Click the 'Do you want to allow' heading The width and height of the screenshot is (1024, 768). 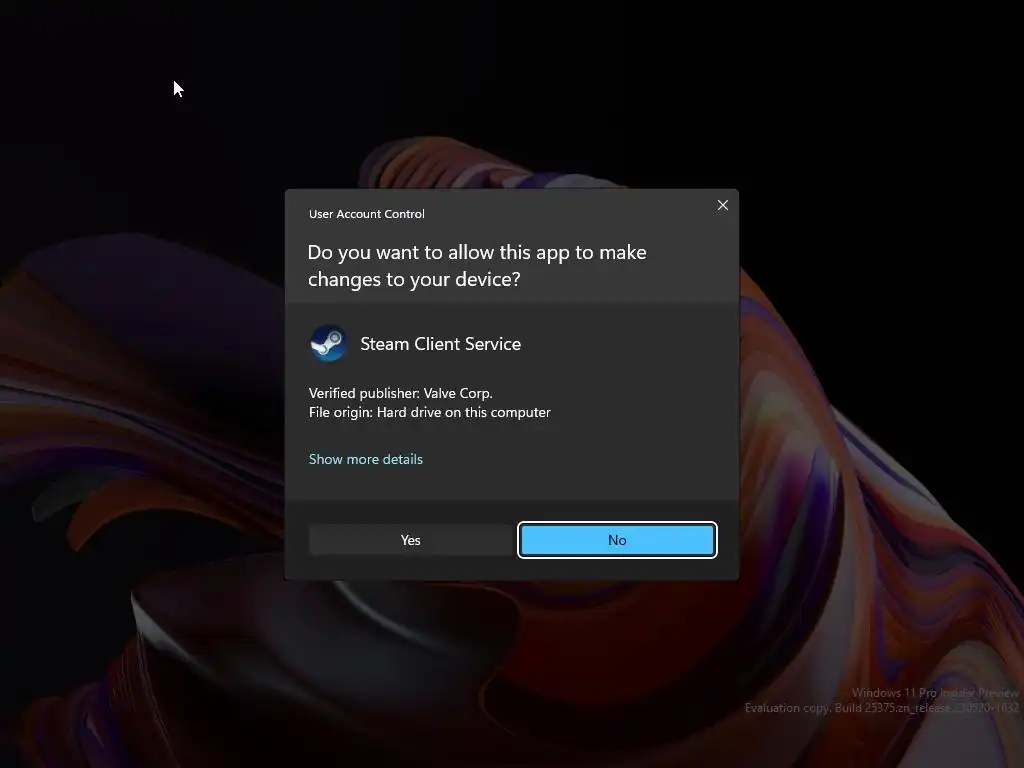pyautogui.click(x=477, y=266)
